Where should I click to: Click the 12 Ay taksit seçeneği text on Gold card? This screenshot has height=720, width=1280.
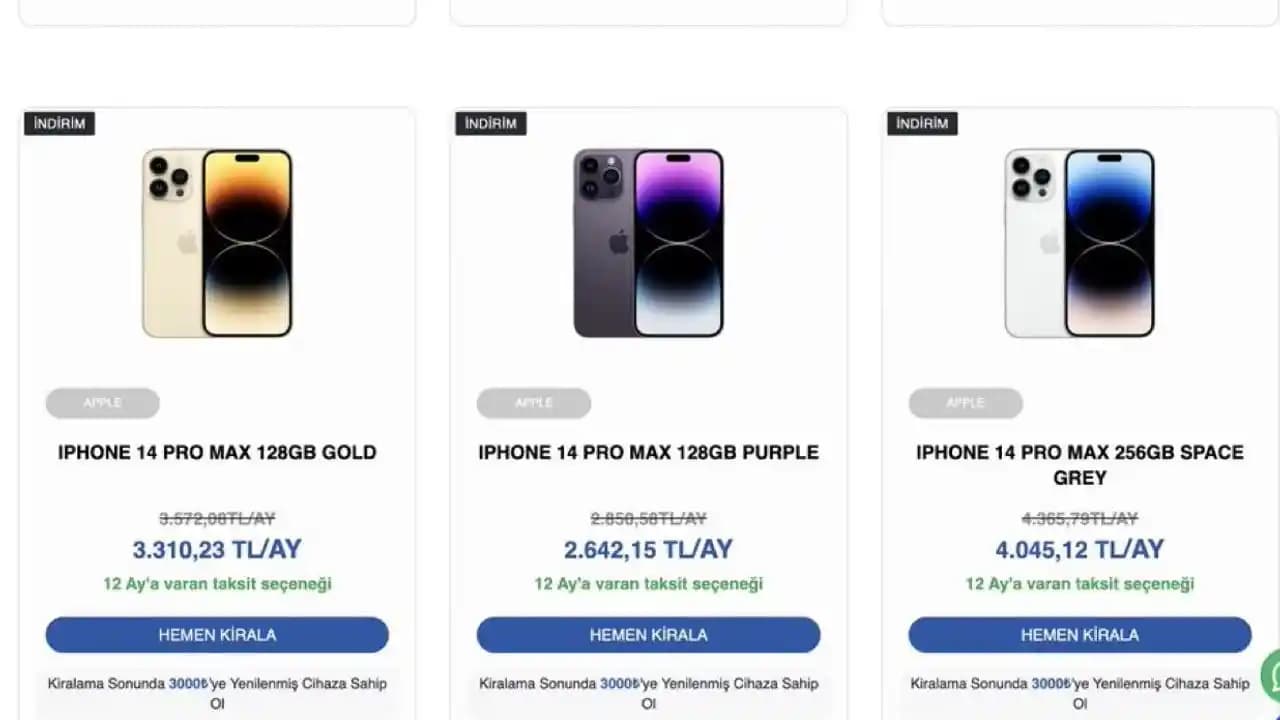pos(216,583)
